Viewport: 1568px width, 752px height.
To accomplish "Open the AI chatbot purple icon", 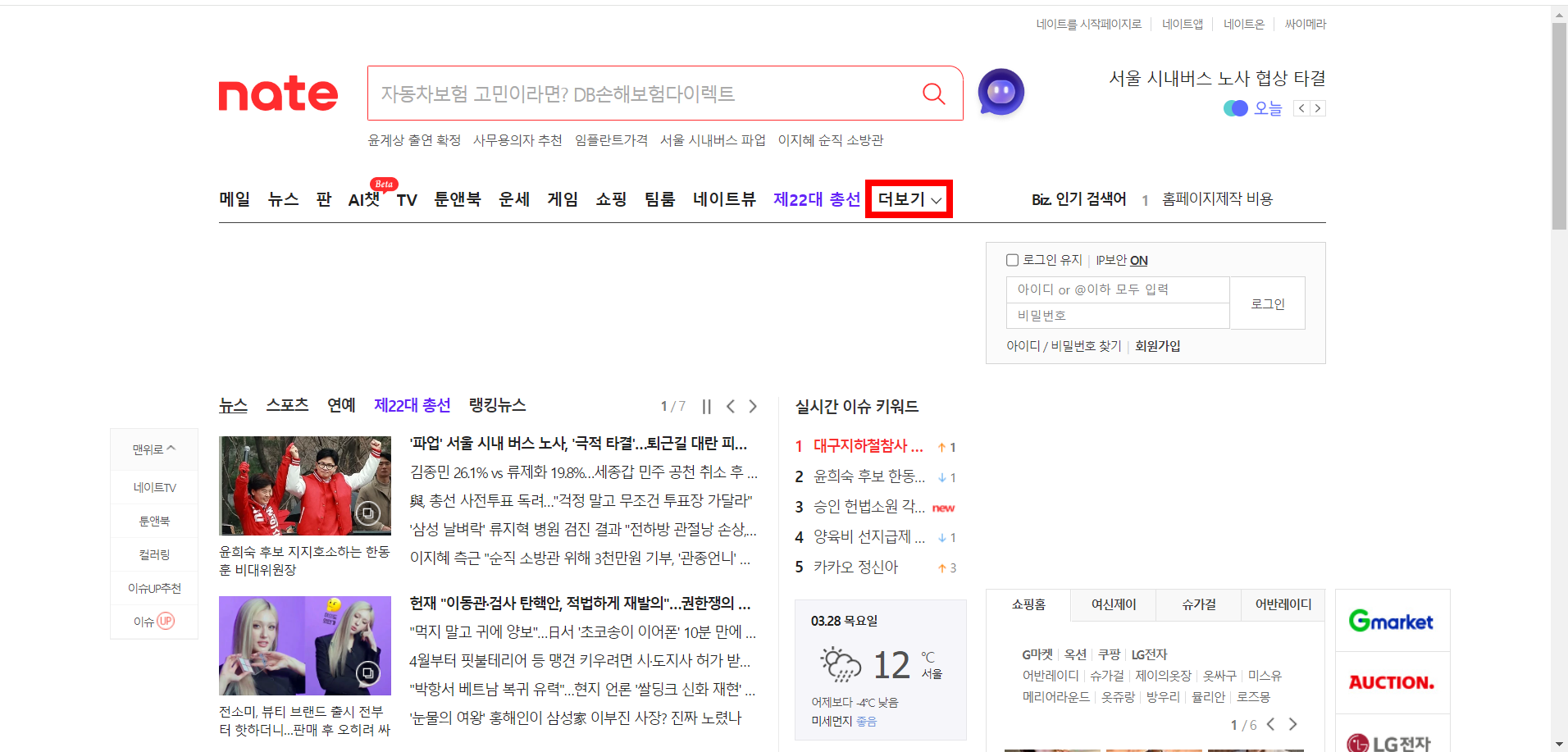I will 1001,92.
